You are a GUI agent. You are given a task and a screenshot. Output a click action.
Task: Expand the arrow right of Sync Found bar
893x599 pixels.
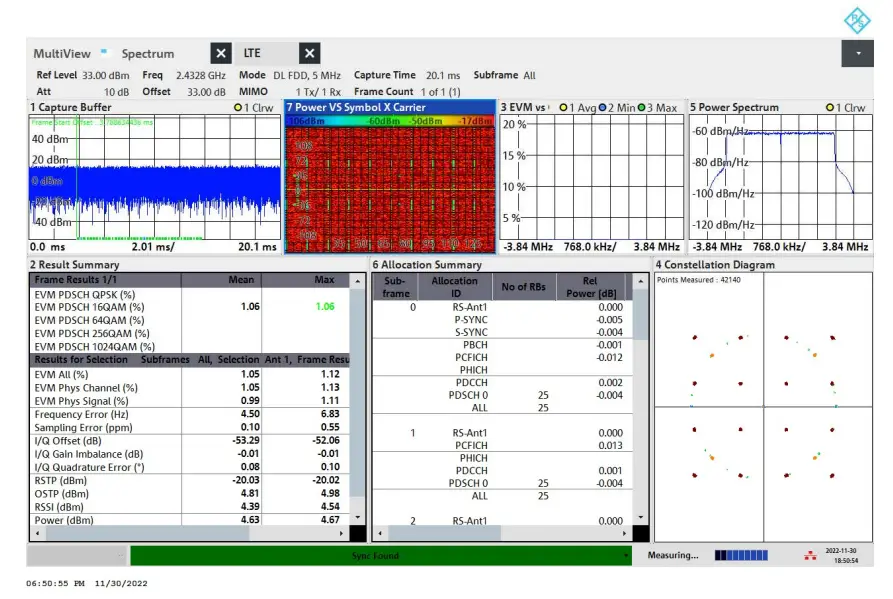click(626, 556)
